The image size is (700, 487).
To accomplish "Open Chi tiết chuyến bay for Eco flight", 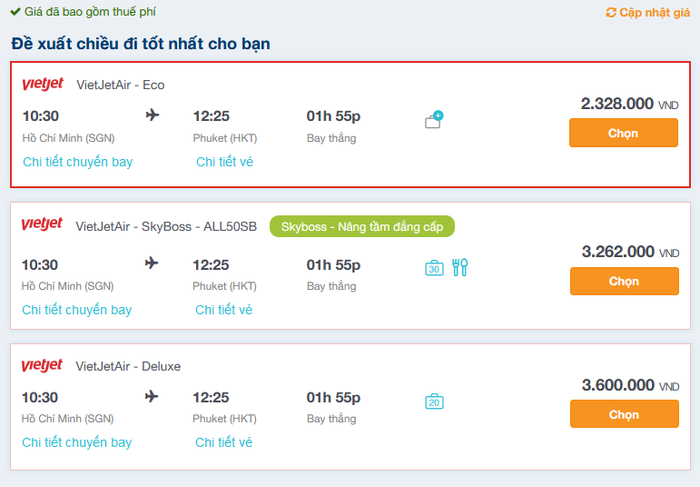I will (78, 162).
